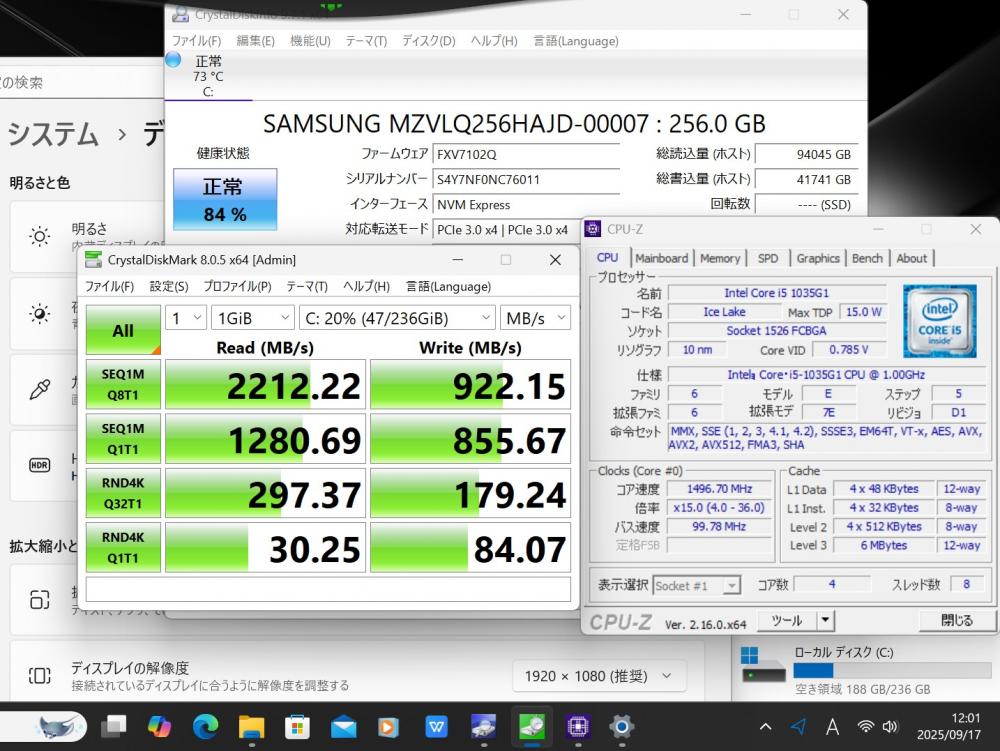Run the SEQ1M Q8T1 test
Screen dimensions: 1000x751
[x=123, y=384]
